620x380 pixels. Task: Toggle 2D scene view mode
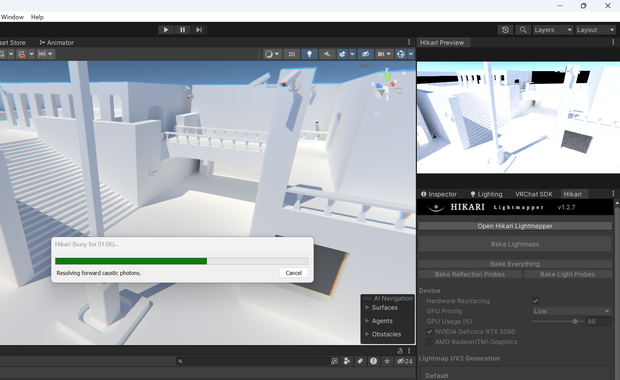[291, 54]
